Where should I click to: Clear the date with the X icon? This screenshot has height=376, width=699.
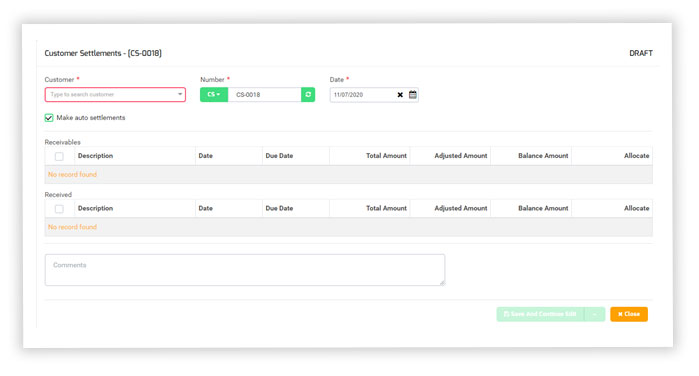click(x=400, y=95)
